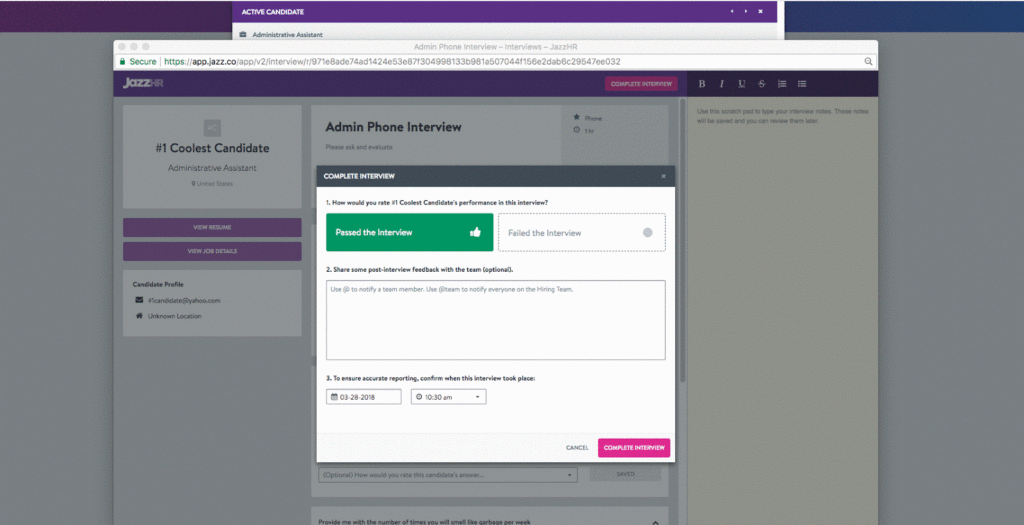Select Passed the Interview option

[409, 232]
